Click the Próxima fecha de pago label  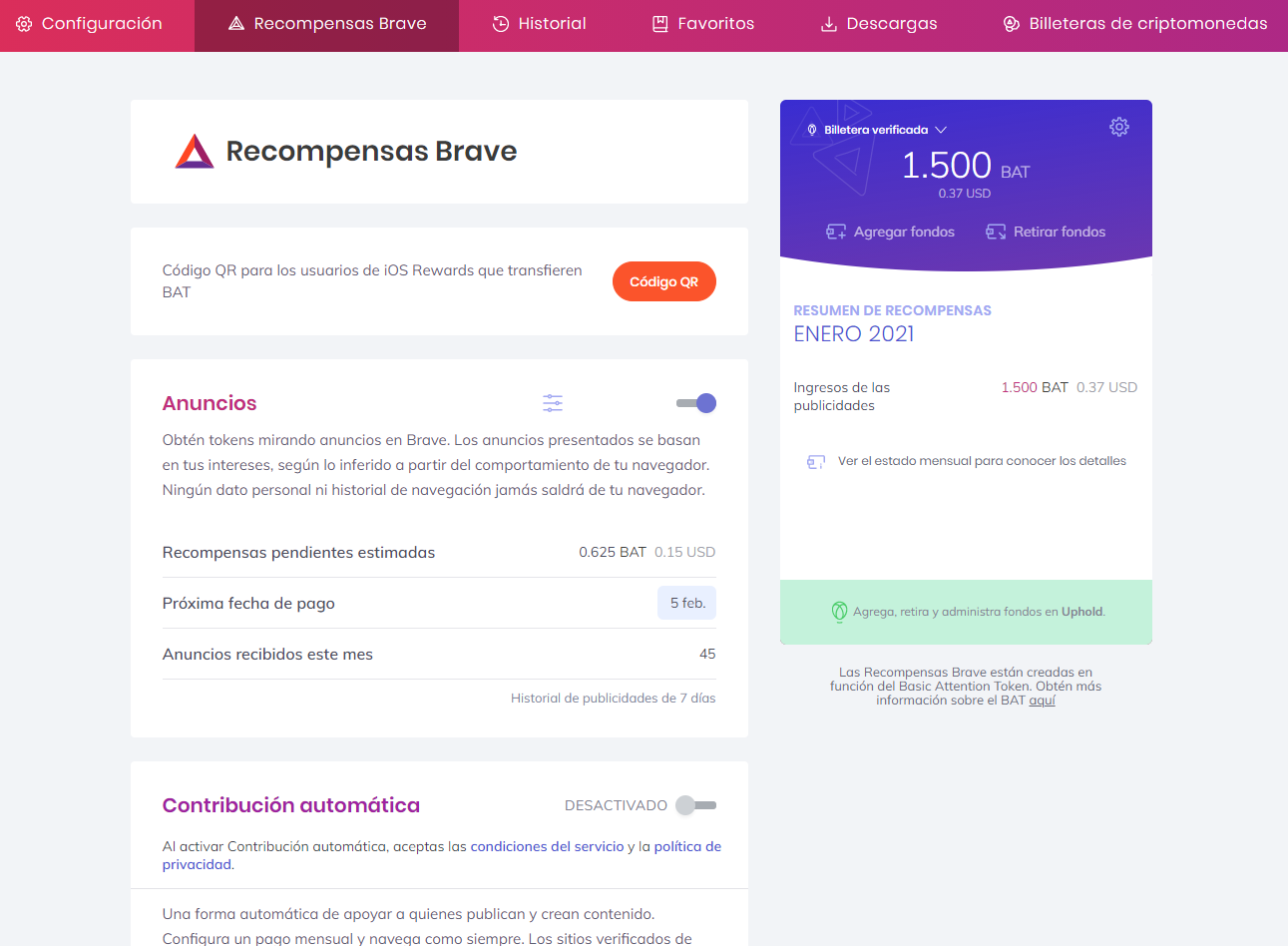click(248, 604)
